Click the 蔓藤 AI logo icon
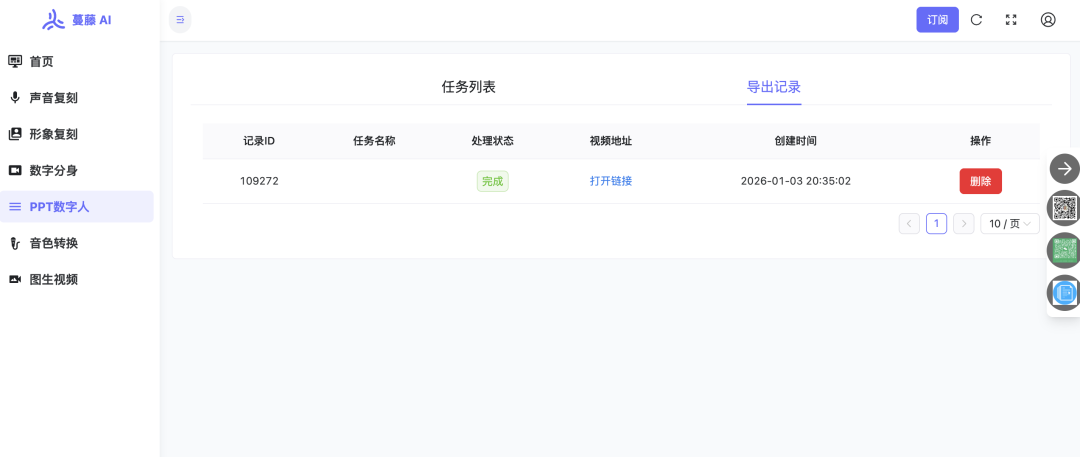Screen dimensions: 1080x457 click(54, 20)
